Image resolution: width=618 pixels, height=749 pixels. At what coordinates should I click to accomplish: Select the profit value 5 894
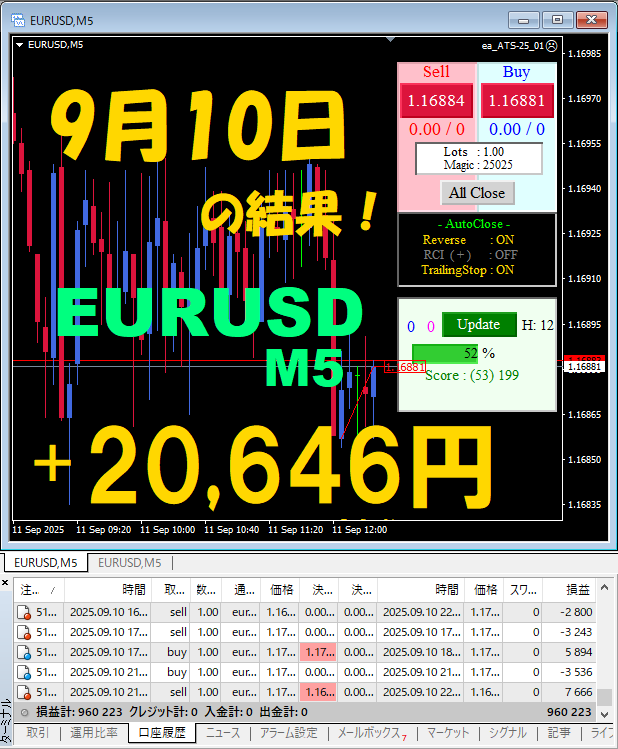click(578, 652)
